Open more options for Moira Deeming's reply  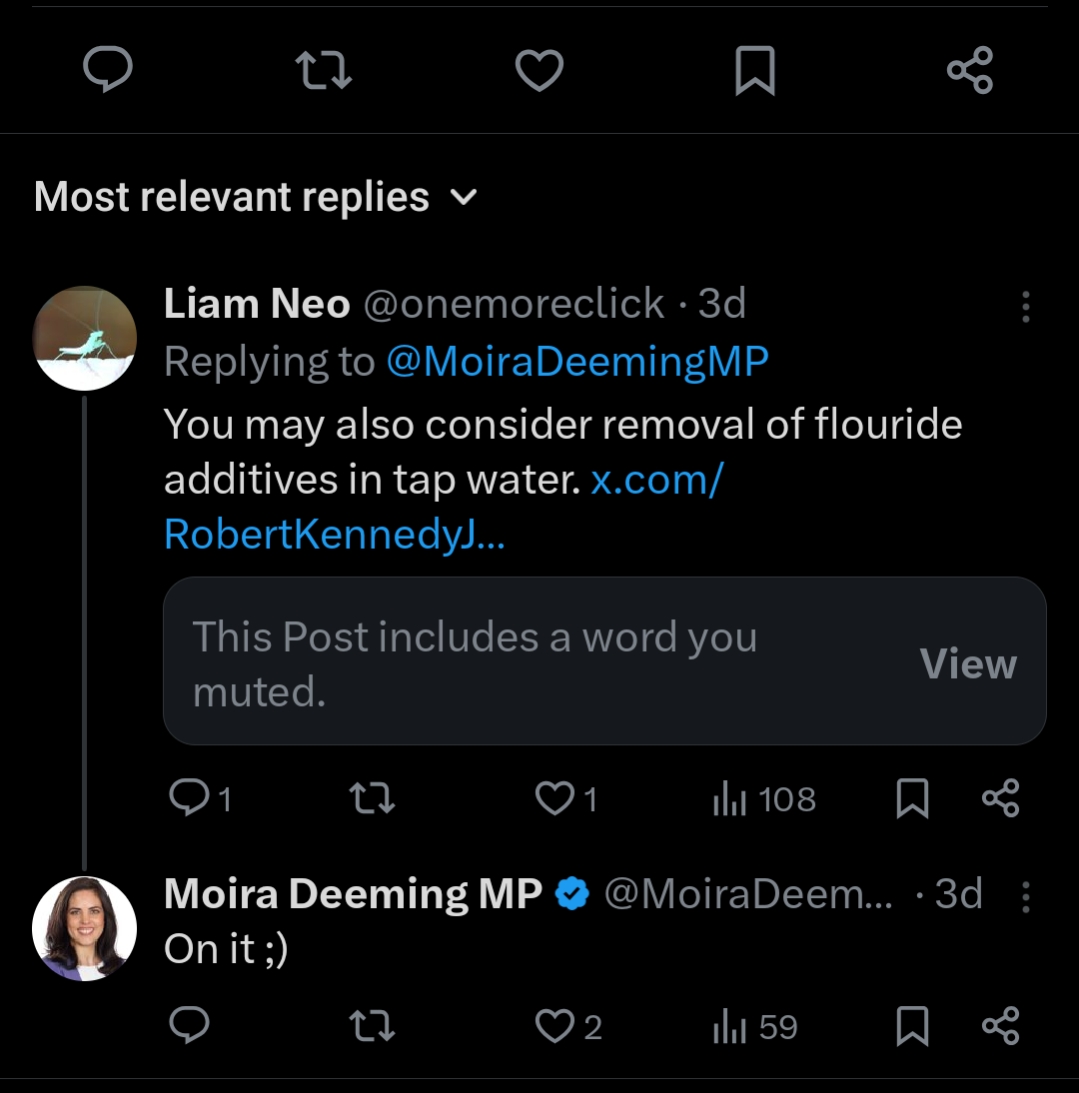click(x=1025, y=897)
